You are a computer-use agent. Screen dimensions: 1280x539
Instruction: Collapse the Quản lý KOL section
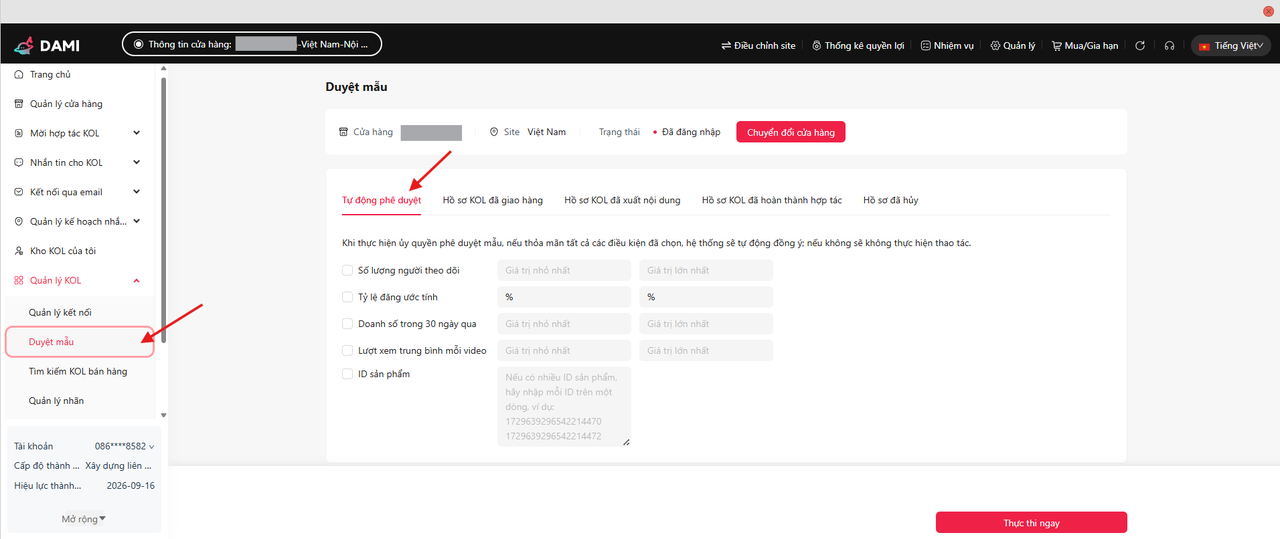click(x=136, y=281)
